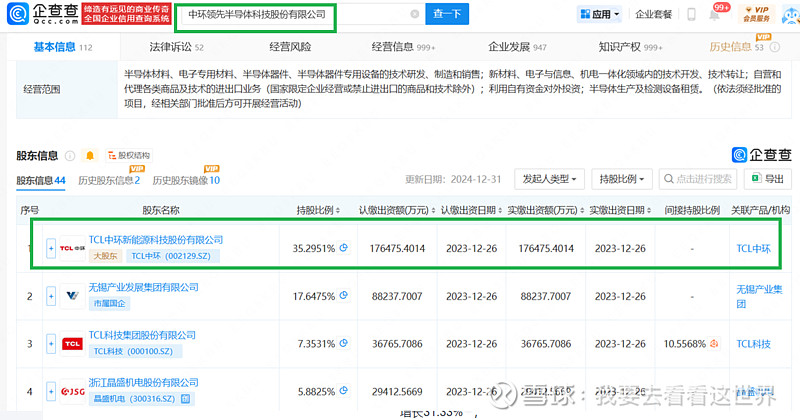The image size is (800, 420).
Task: Click the share icon beside 10.5568%
Action: click(x=714, y=344)
